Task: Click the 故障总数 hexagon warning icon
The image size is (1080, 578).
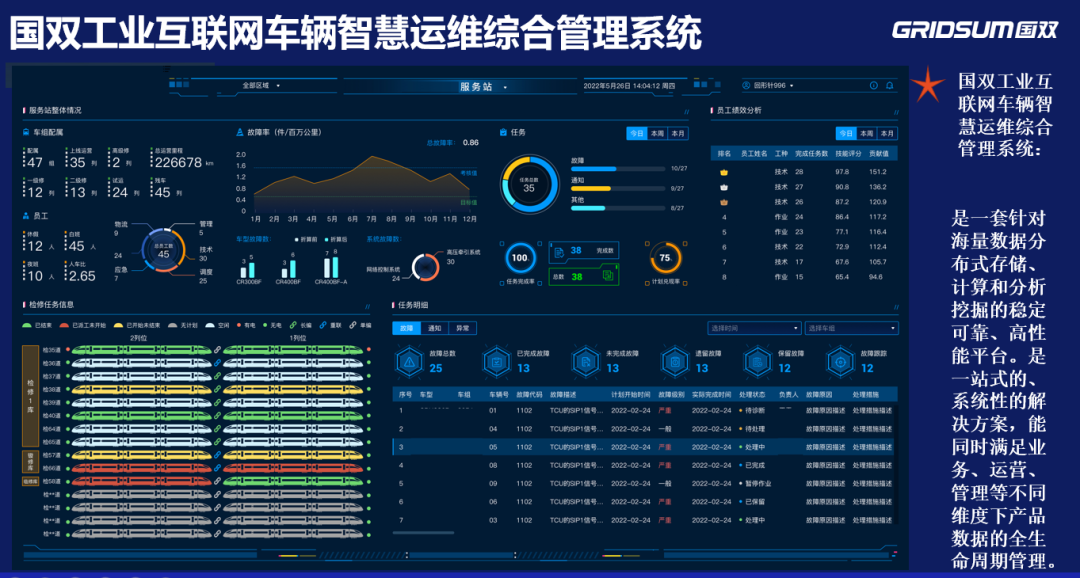Action: coord(409,361)
